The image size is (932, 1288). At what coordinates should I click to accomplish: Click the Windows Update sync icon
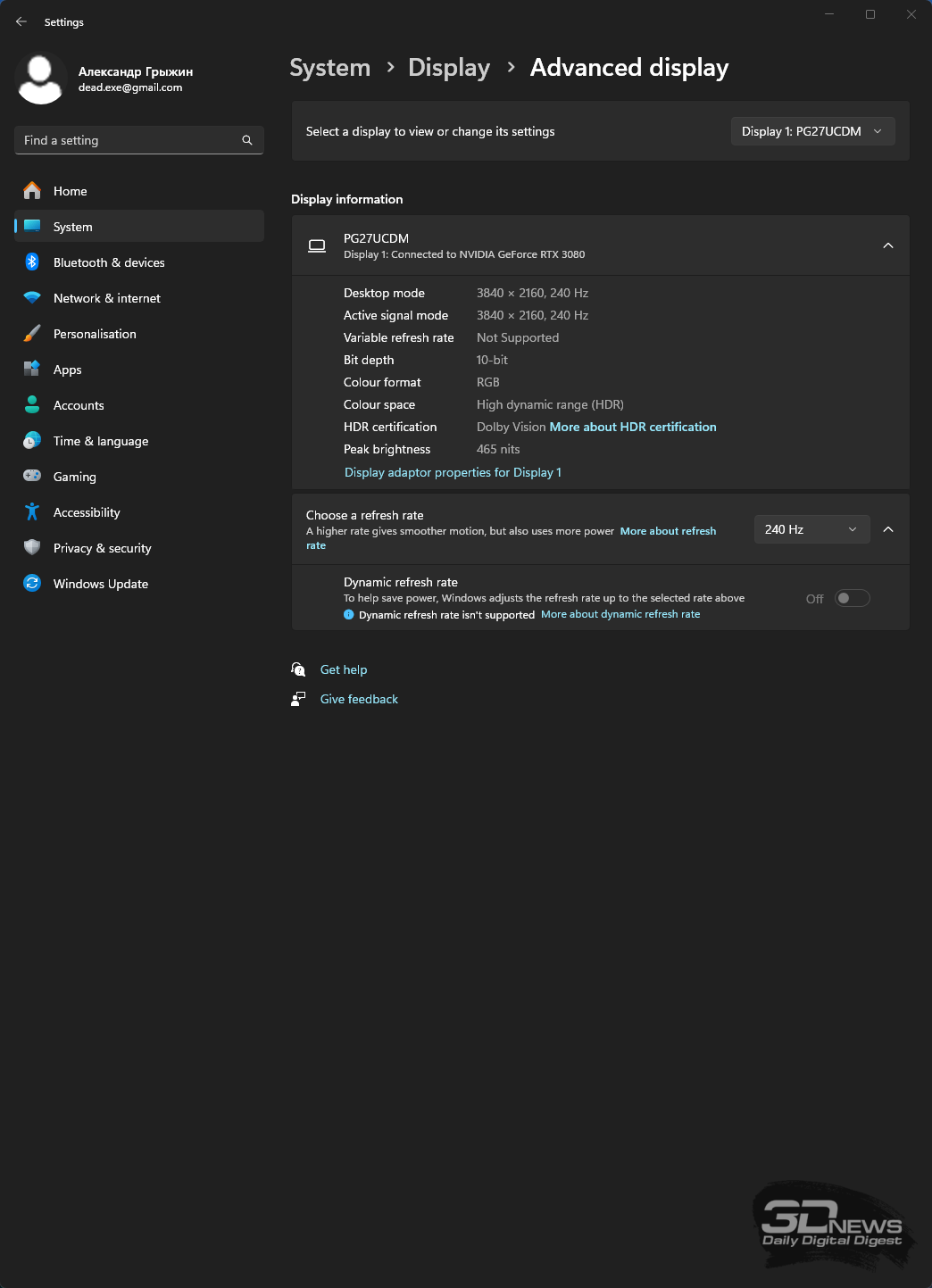[x=32, y=583]
